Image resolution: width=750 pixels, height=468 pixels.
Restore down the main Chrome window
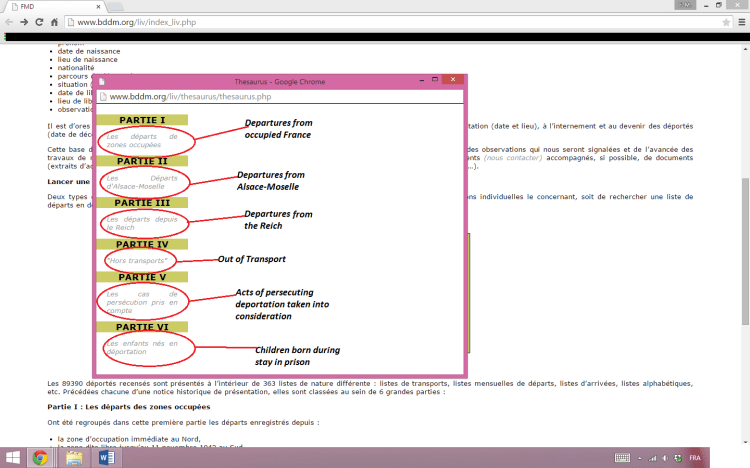pyautogui.click(x=718, y=5)
